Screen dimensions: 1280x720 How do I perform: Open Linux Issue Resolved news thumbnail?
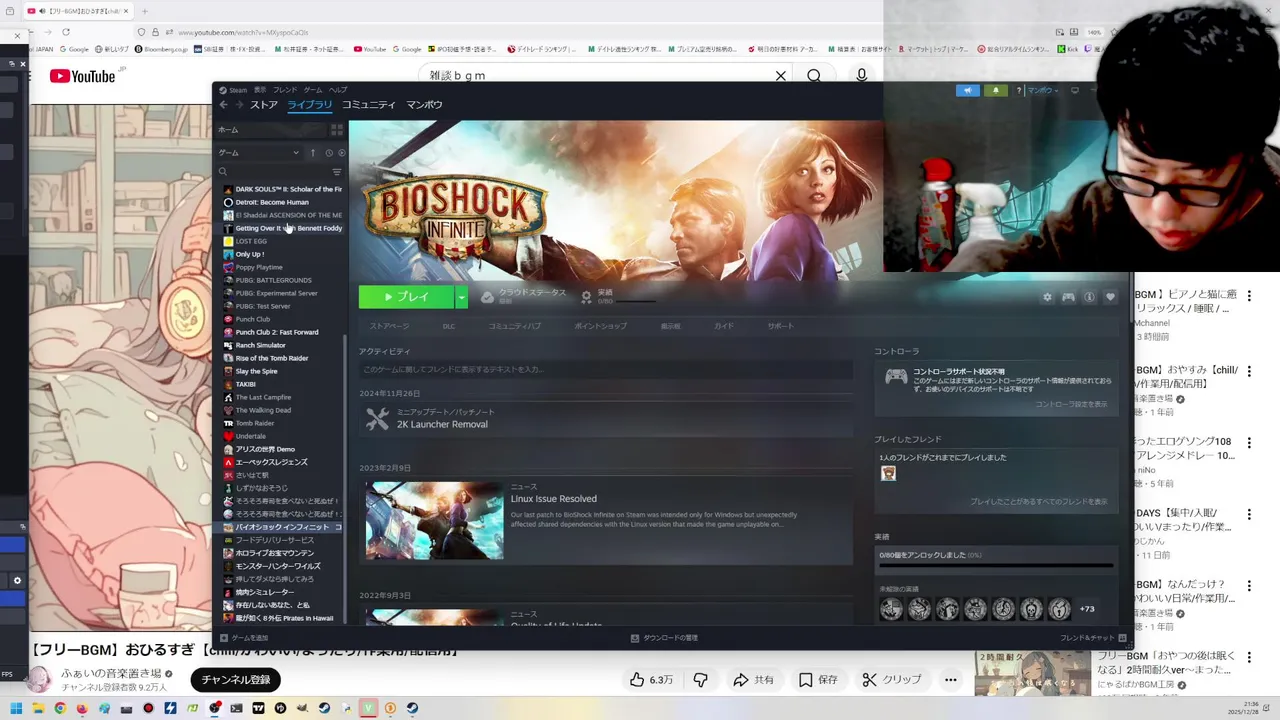pos(434,520)
